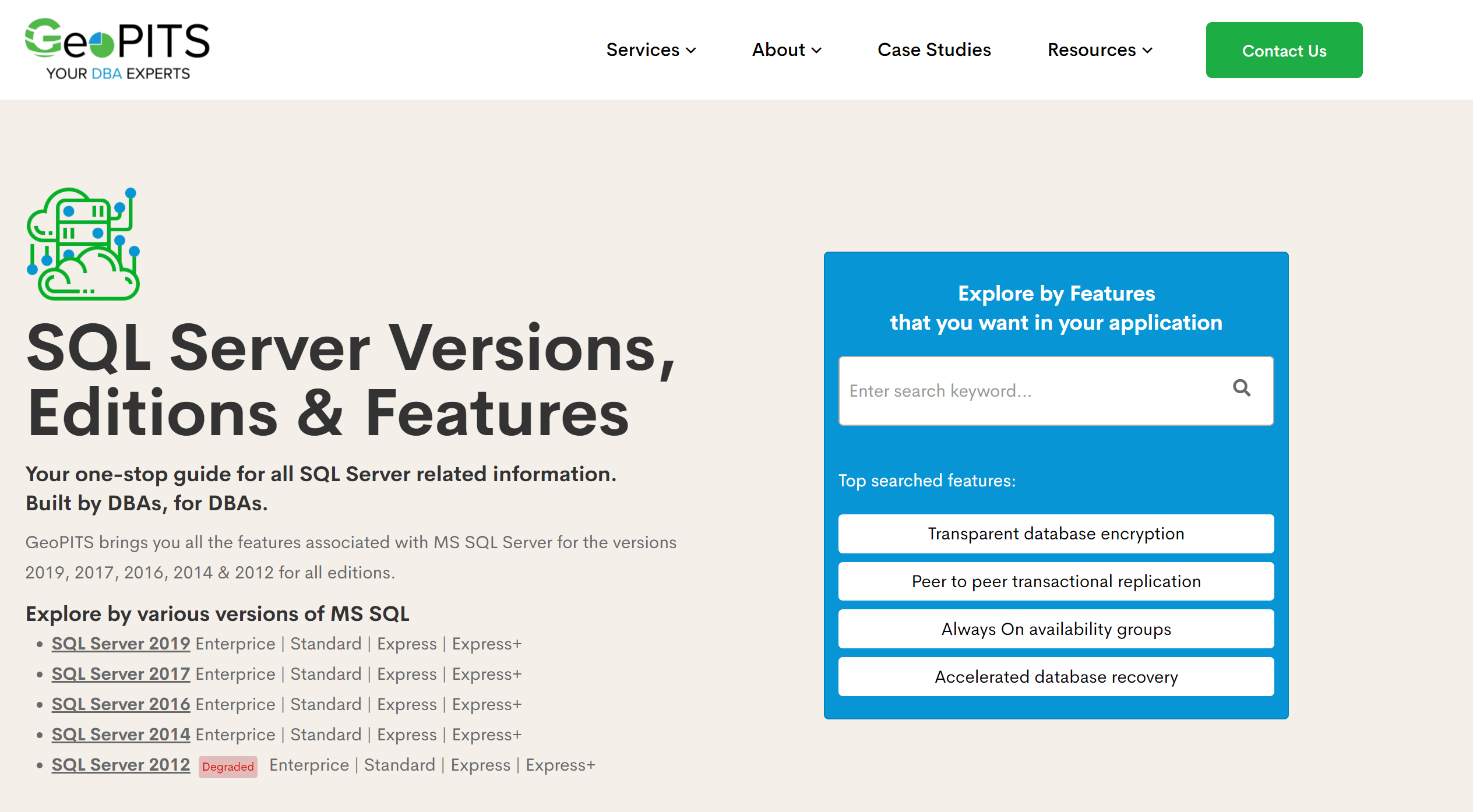1473x812 pixels.
Task: Open the SQL Server 2017 link
Action: pos(121,674)
